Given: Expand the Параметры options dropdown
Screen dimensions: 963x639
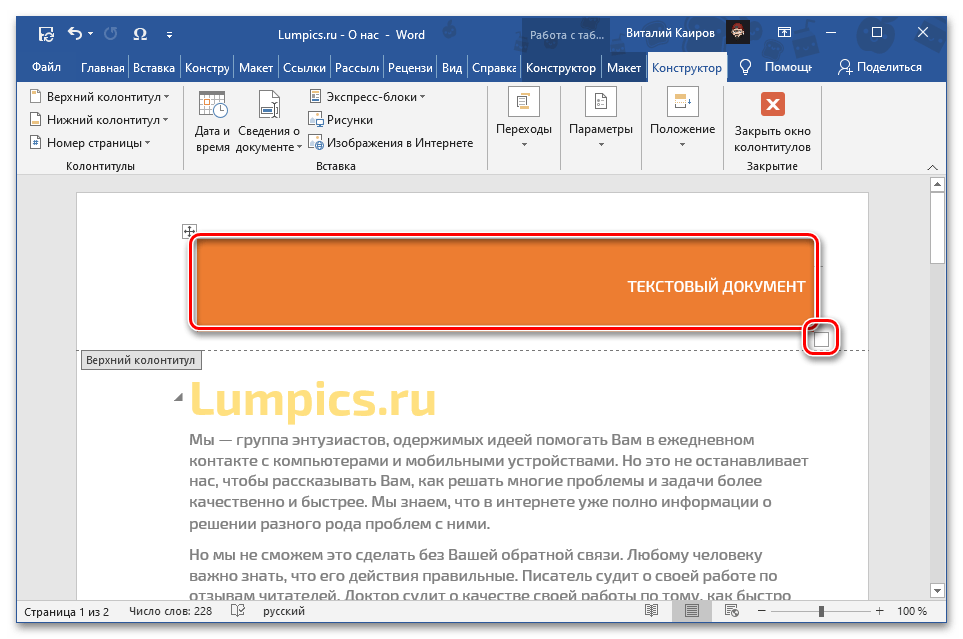Looking at the screenshot, I should tap(600, 130).
